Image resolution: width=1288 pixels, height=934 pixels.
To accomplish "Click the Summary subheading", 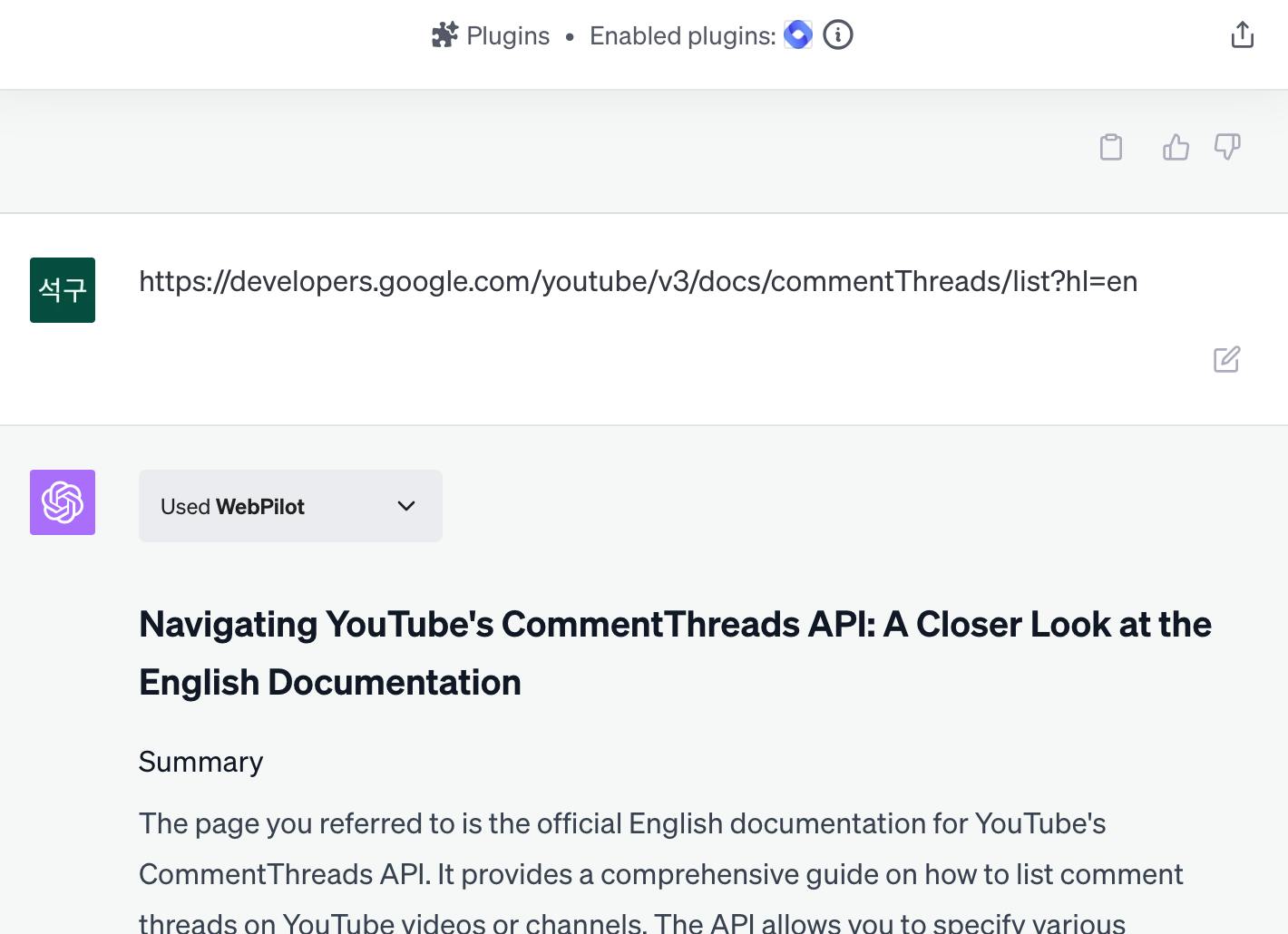I will tap(200, 762).
